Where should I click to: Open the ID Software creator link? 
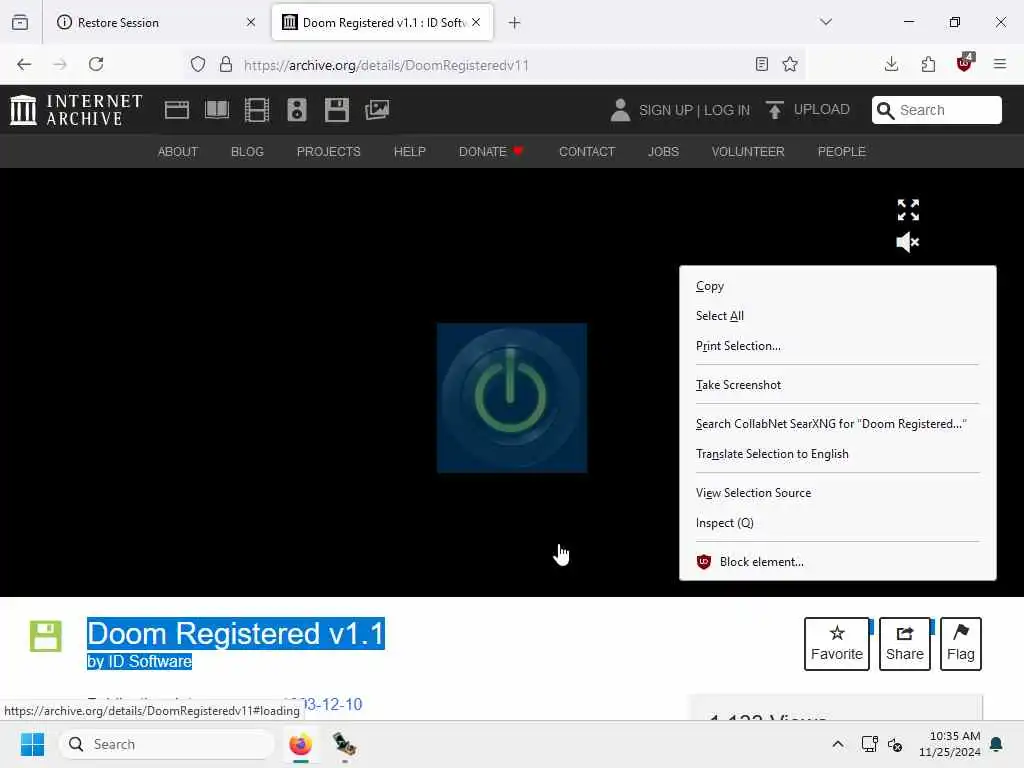pyautogui.click(x=150, y=662)
